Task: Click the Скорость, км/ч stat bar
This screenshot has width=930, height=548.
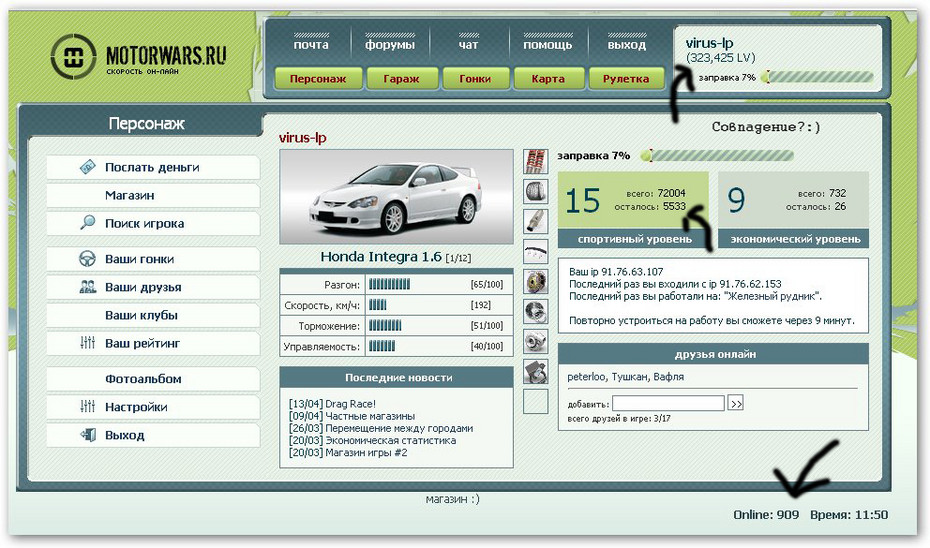Action: pyautogui.click(x=377, y=305)
